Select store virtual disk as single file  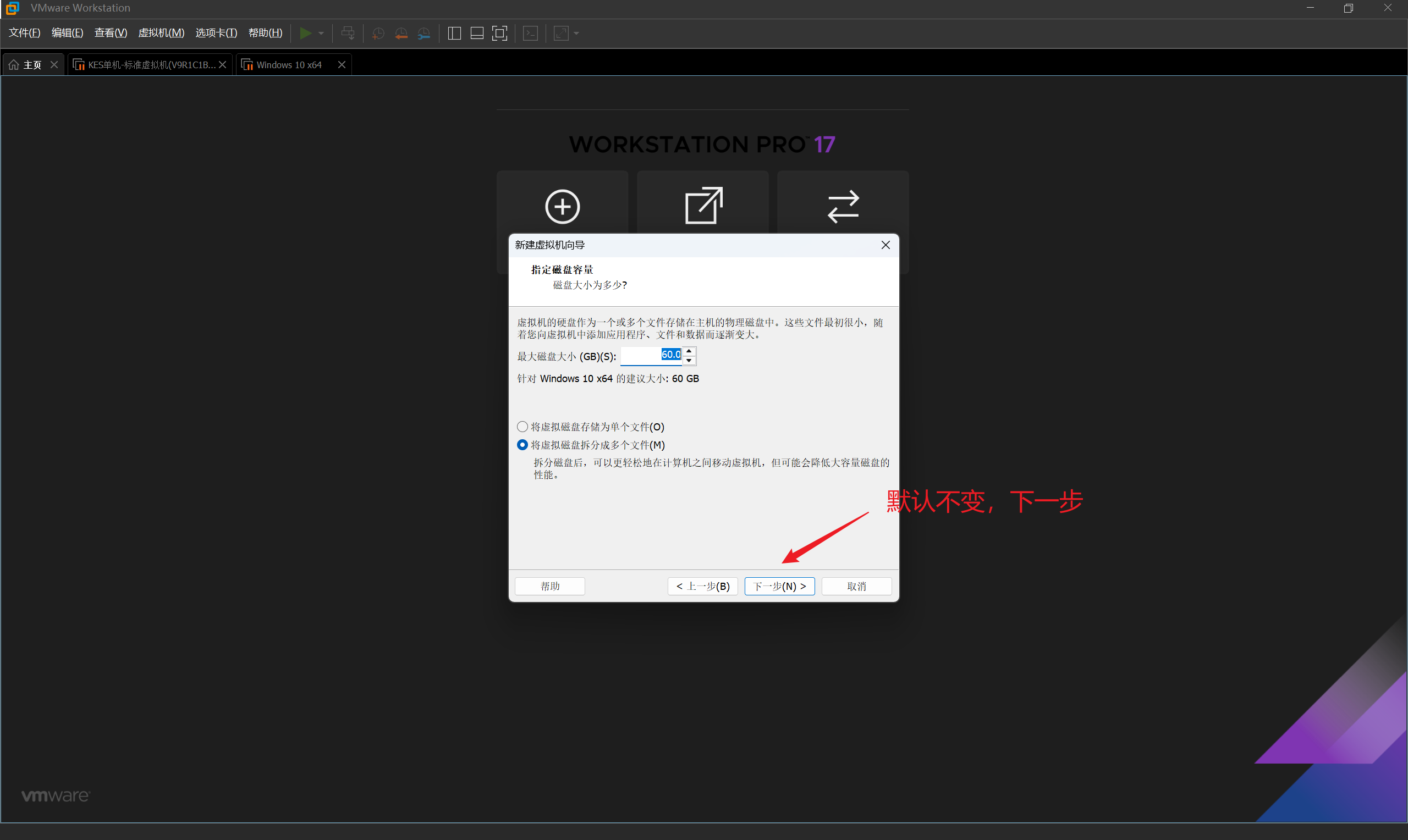coord(522,426)
